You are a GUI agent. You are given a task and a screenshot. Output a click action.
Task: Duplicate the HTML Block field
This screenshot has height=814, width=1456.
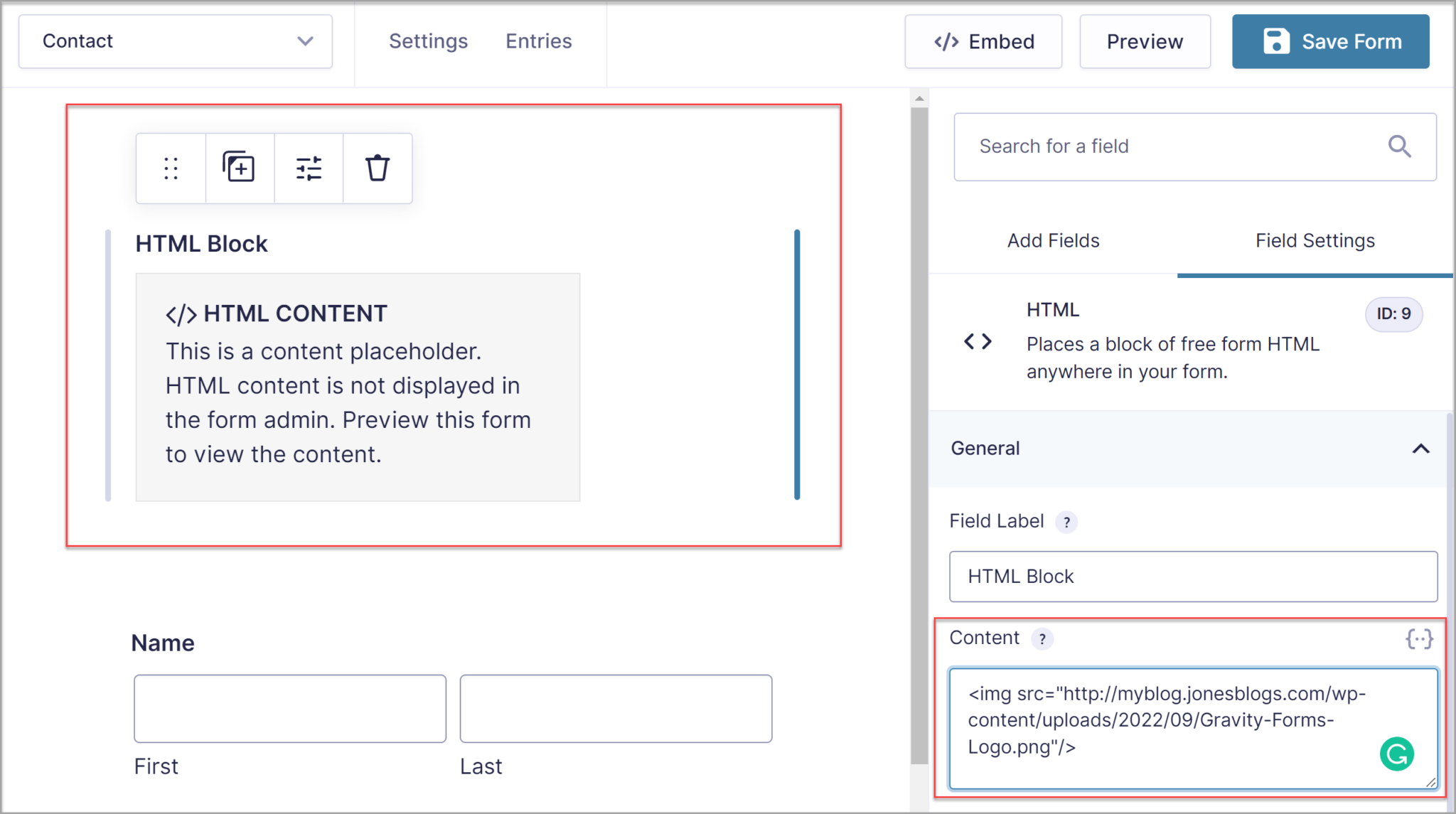(240, 168)
